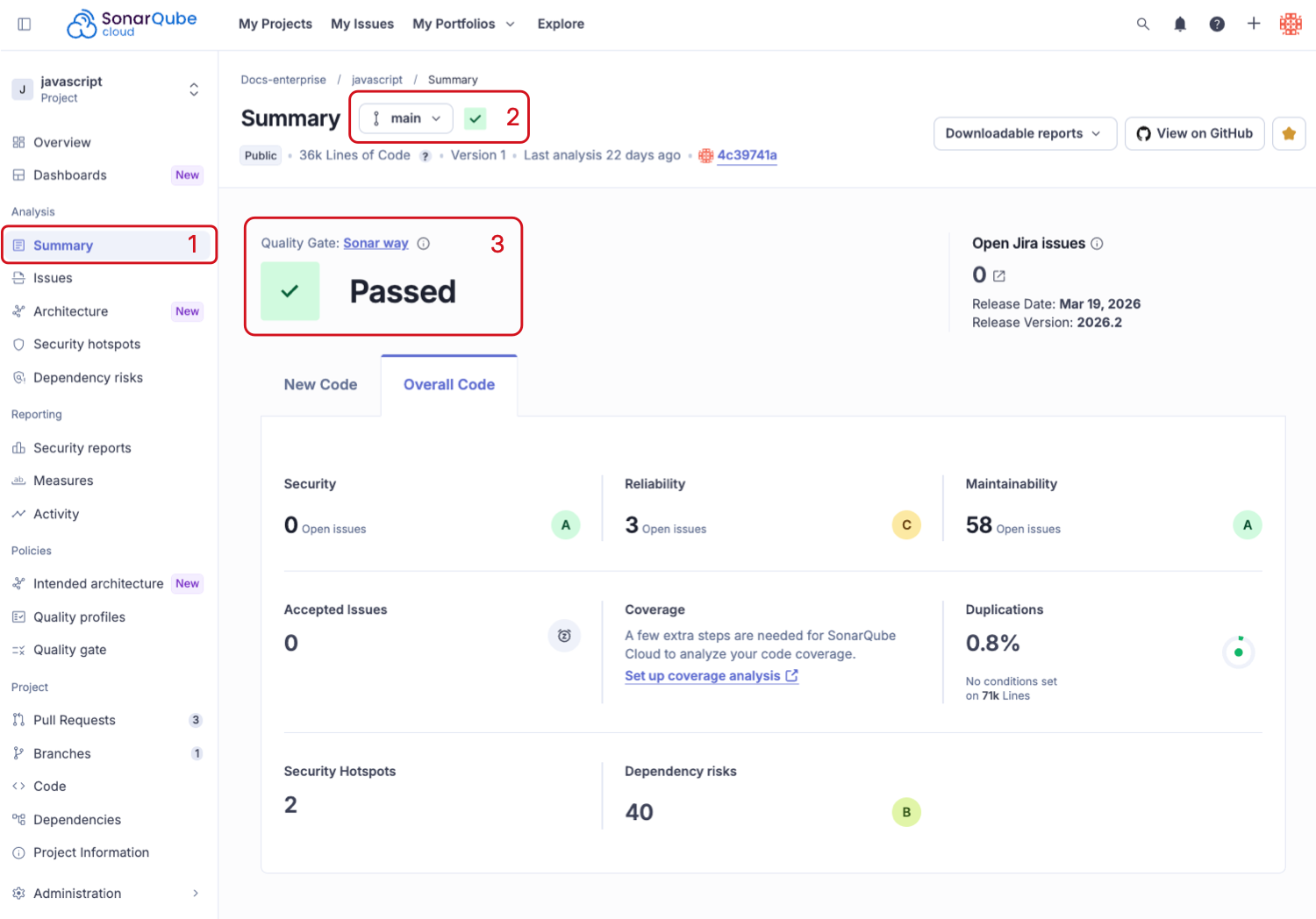Viewport: 1316px width, 919px height.
Task: Toggle the project favorite star
Action: [1289, 133]
